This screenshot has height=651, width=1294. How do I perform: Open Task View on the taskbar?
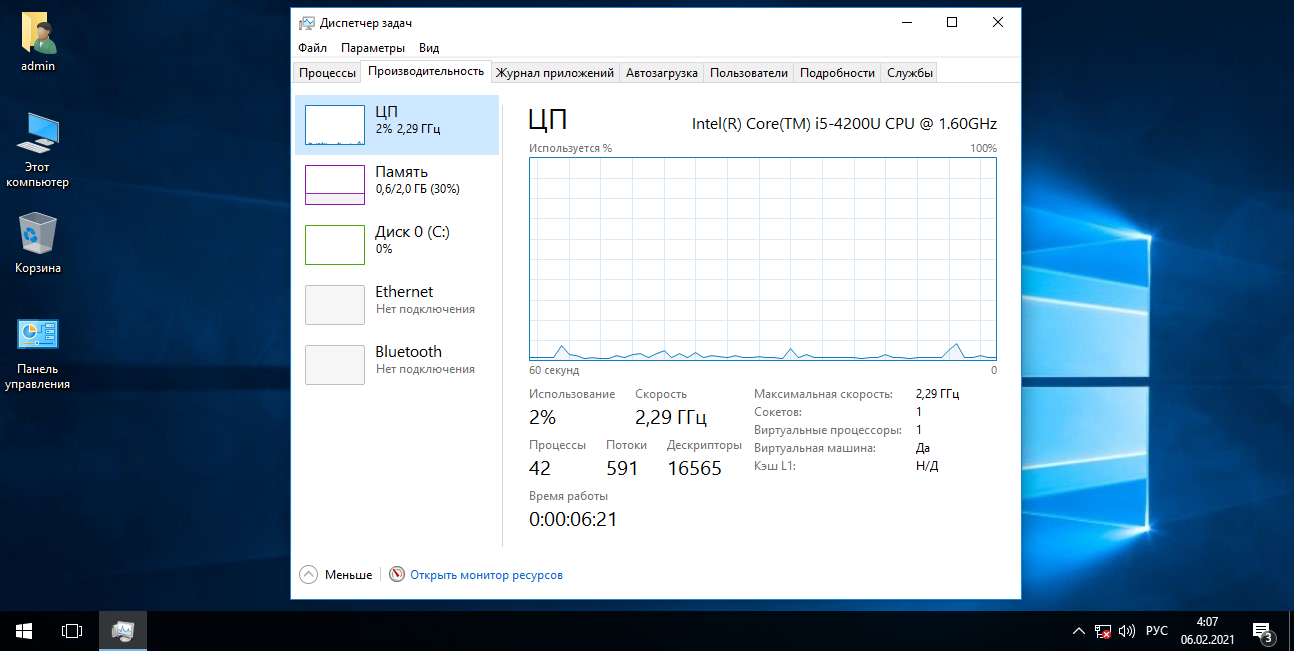(x=72, y=631)
